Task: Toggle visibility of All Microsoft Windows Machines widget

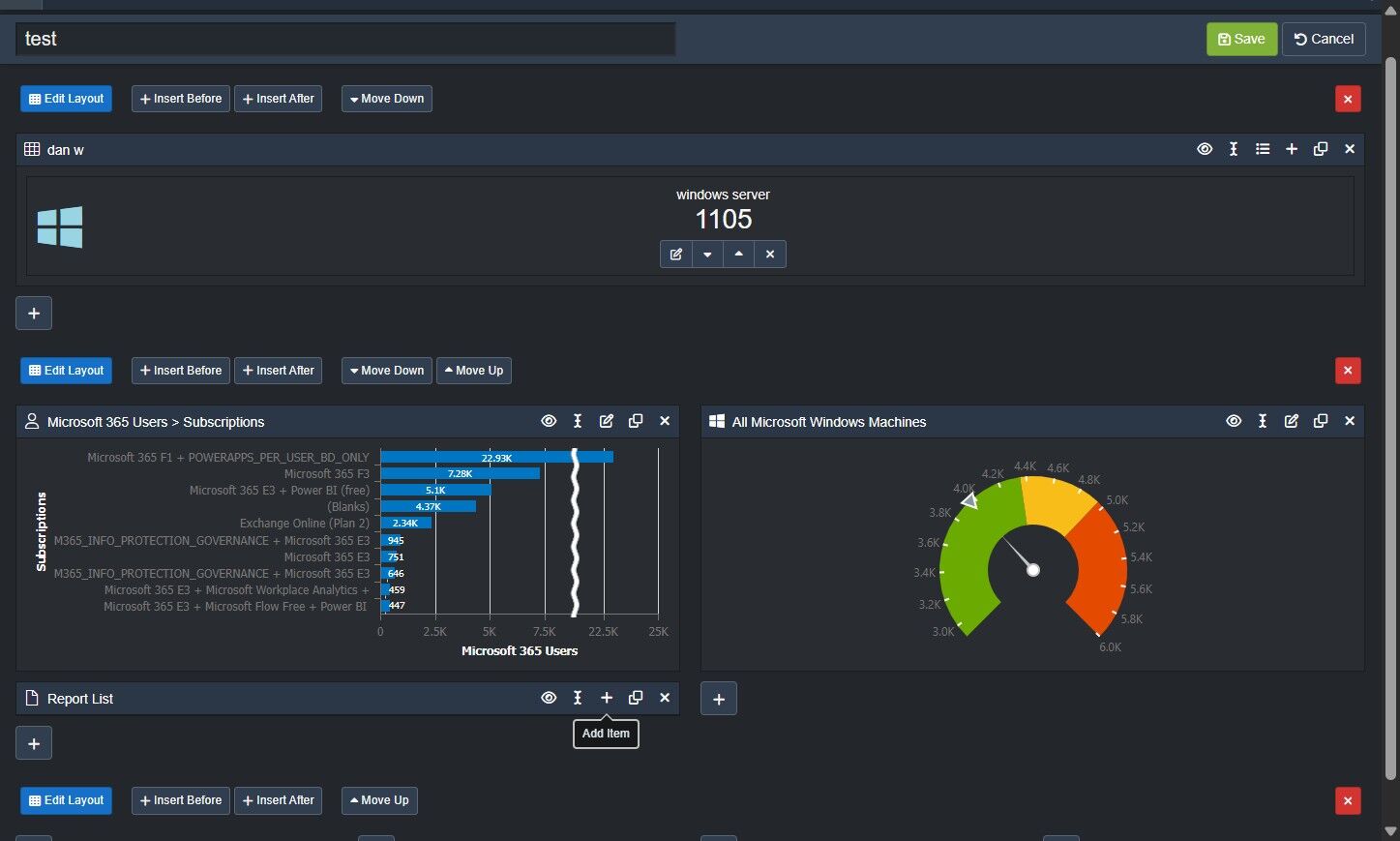Action: coord(1234,421)
